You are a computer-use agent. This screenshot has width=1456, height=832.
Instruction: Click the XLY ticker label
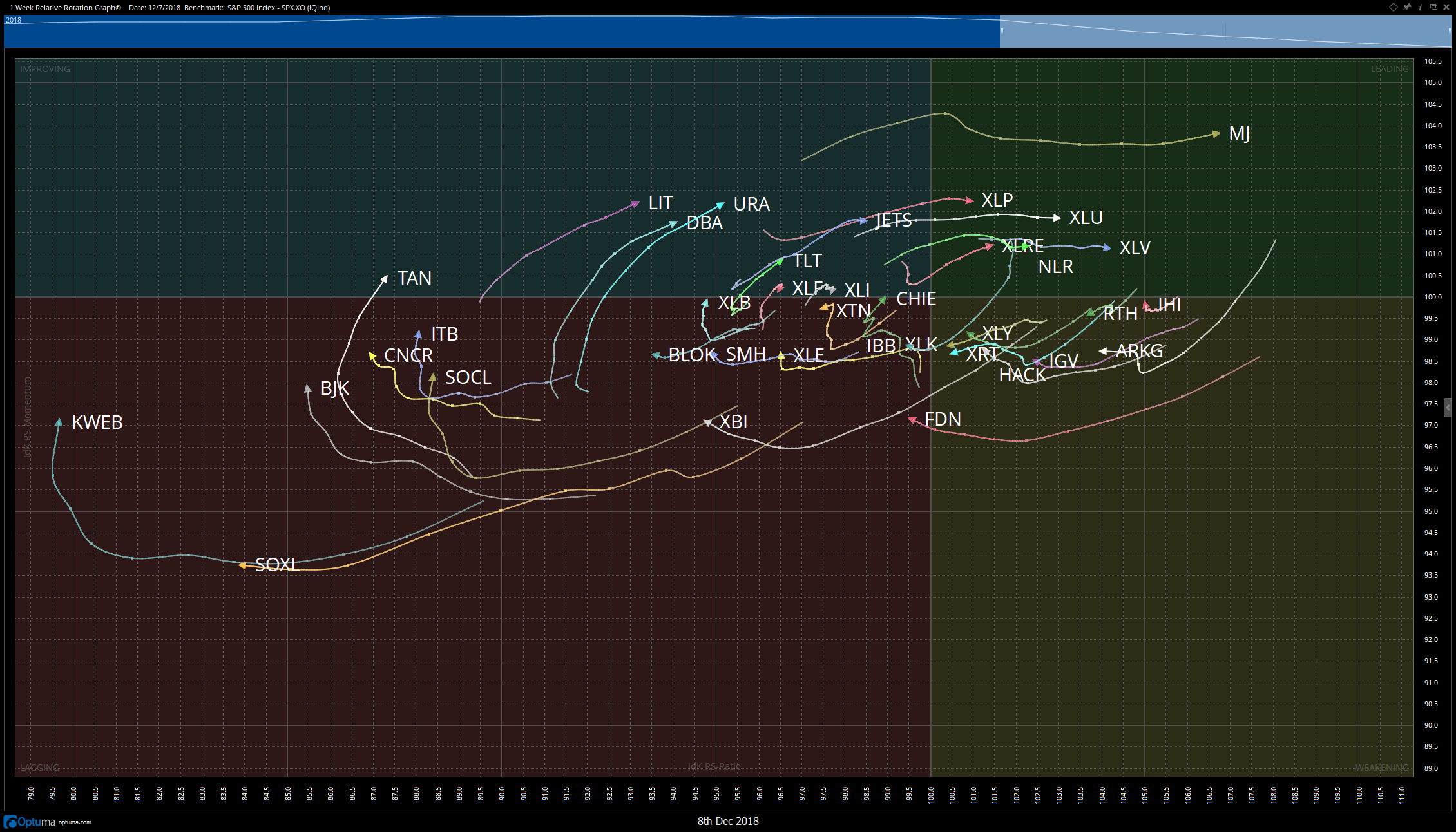pos(997,334)
